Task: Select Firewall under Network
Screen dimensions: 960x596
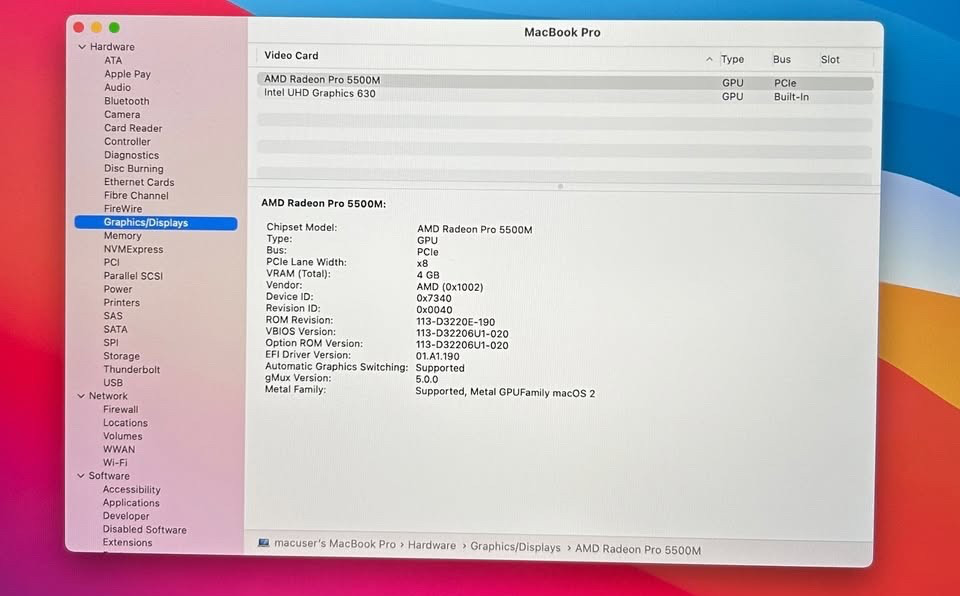Action: [x=121, y=410]
